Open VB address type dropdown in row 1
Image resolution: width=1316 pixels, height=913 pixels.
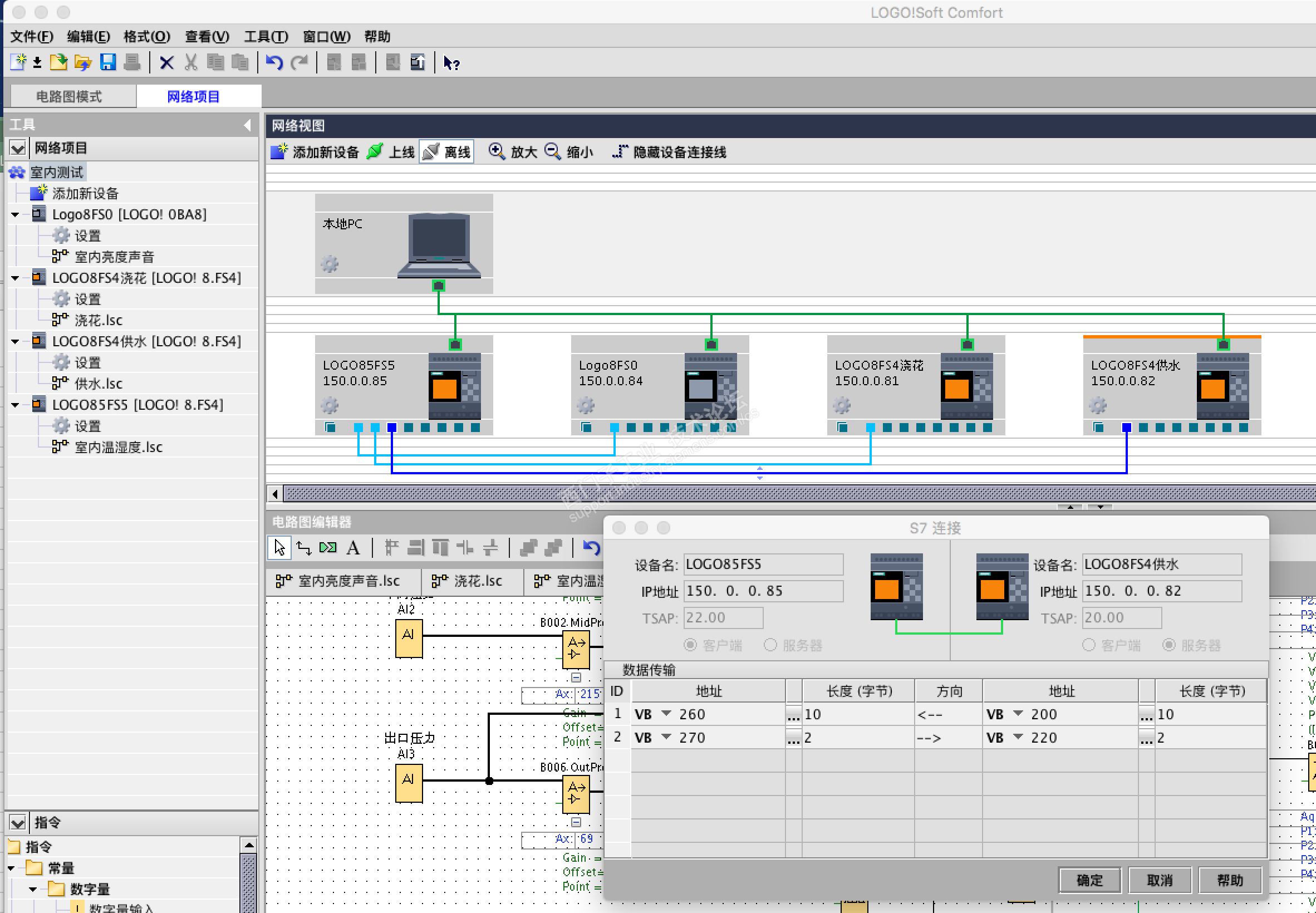(x=666, y=714)
